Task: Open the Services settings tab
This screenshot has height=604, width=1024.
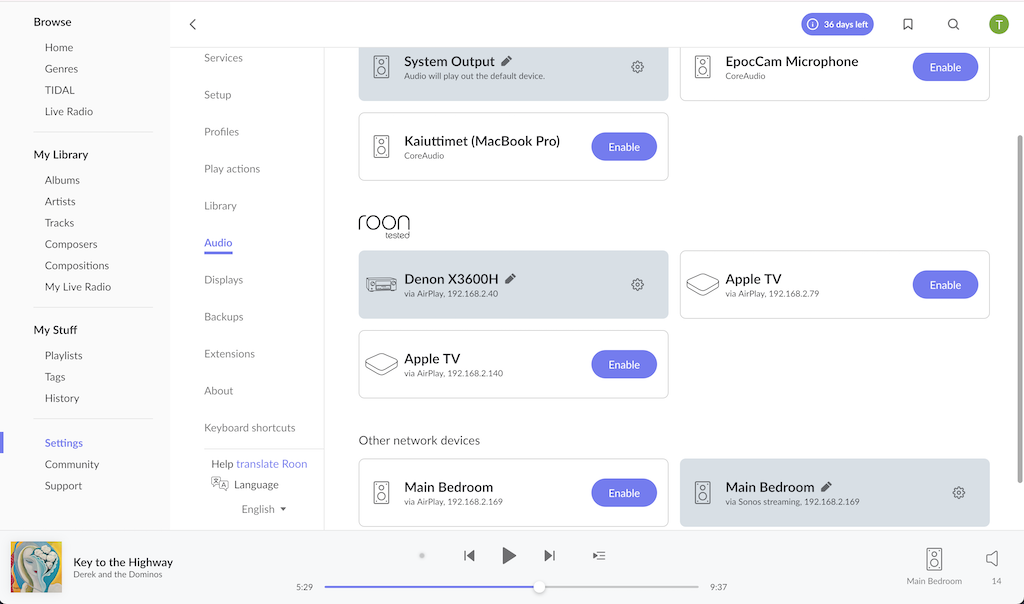Action: [x=223, y=57]
